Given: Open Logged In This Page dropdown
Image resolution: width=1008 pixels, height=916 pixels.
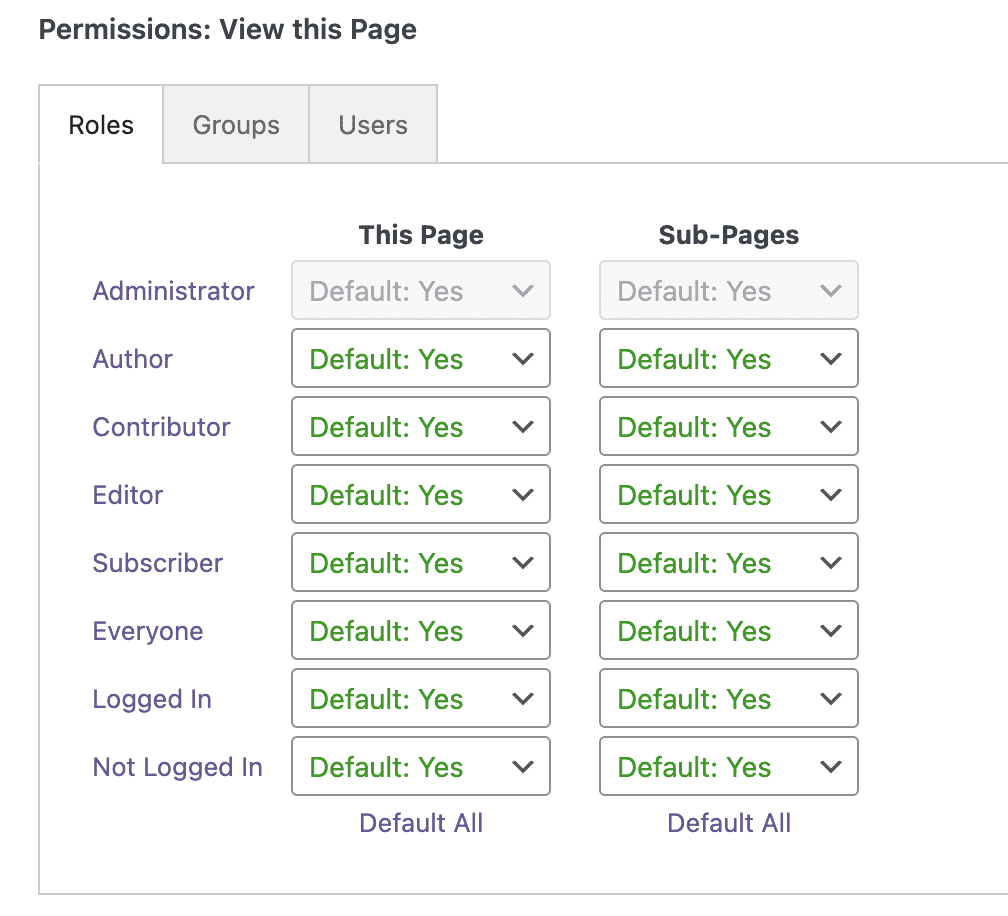Looking at the screenshot, I should 421,699.
